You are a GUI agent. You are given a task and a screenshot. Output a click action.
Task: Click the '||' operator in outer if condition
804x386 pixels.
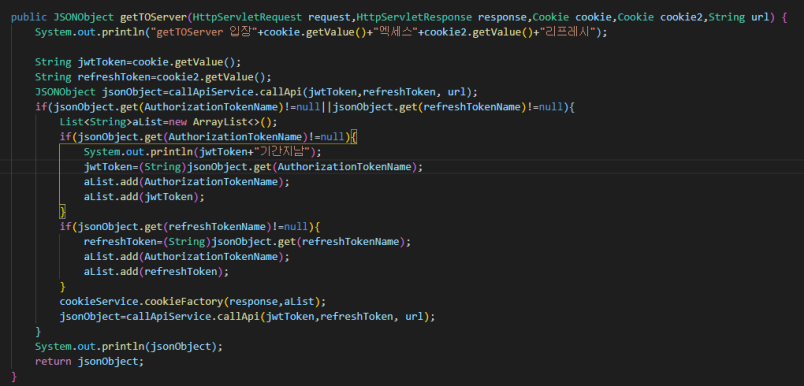pyautogui.click(x=327, y=107)
